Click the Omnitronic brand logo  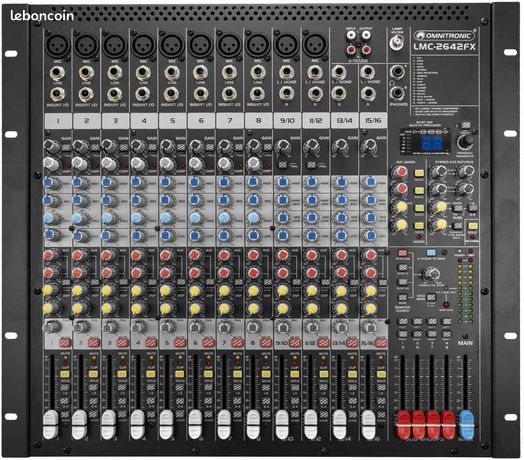445,35
